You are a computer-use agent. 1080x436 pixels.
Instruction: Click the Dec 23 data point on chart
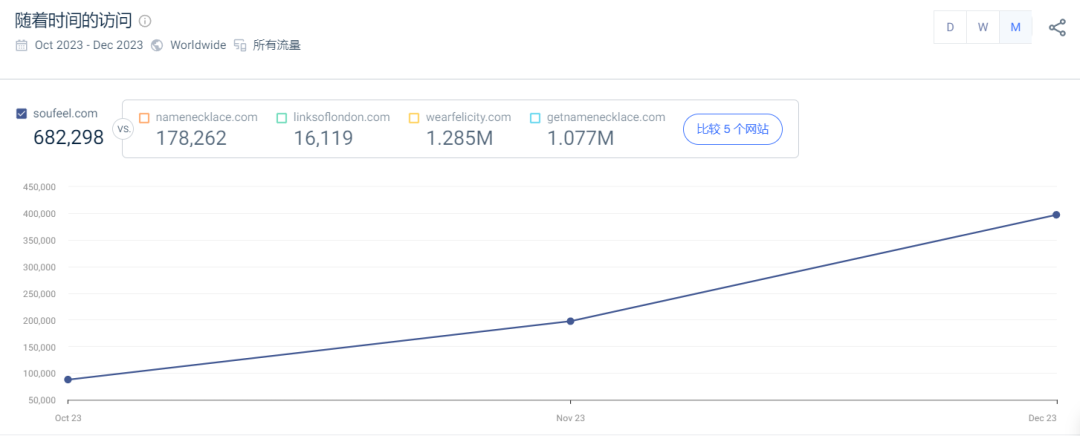point(1056,215)
